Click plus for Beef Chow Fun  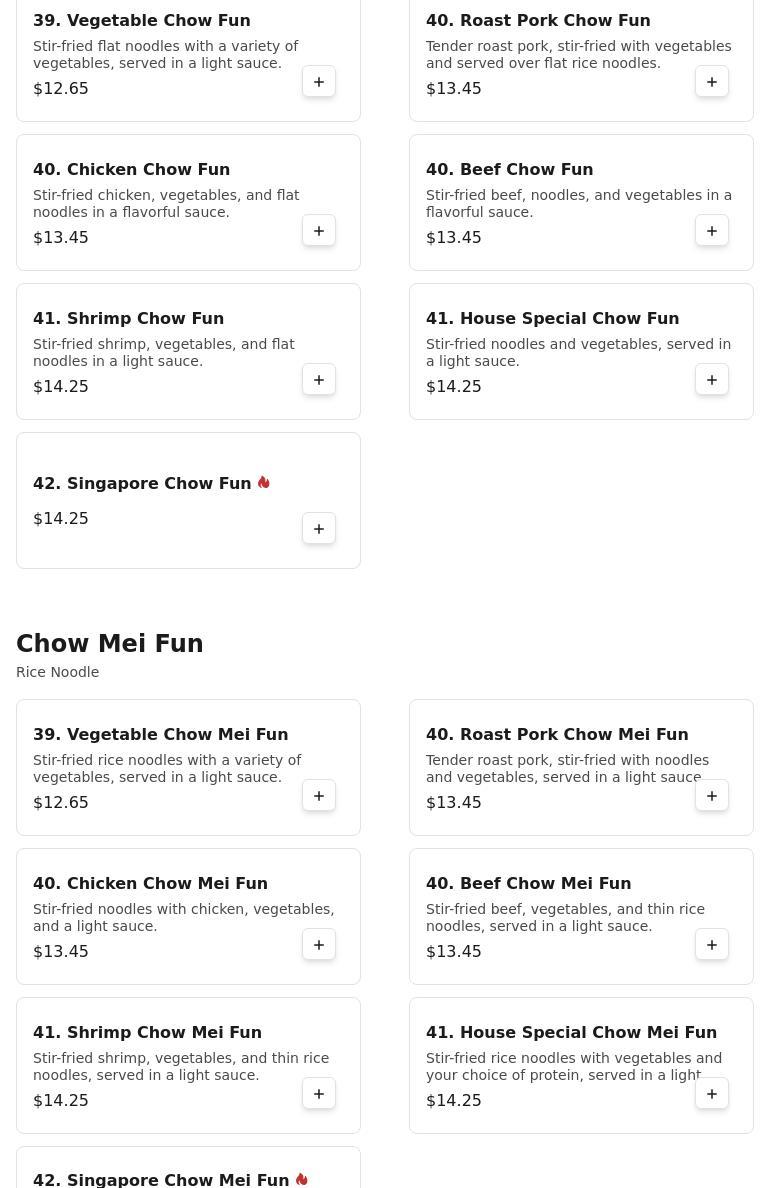[x=712, y=231]
